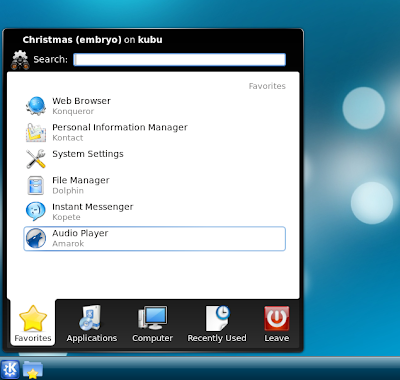Image resolution: width=400 pixels, height=380 pixels.
Task: Click the Favorites section header text
Action: [267, 86]
